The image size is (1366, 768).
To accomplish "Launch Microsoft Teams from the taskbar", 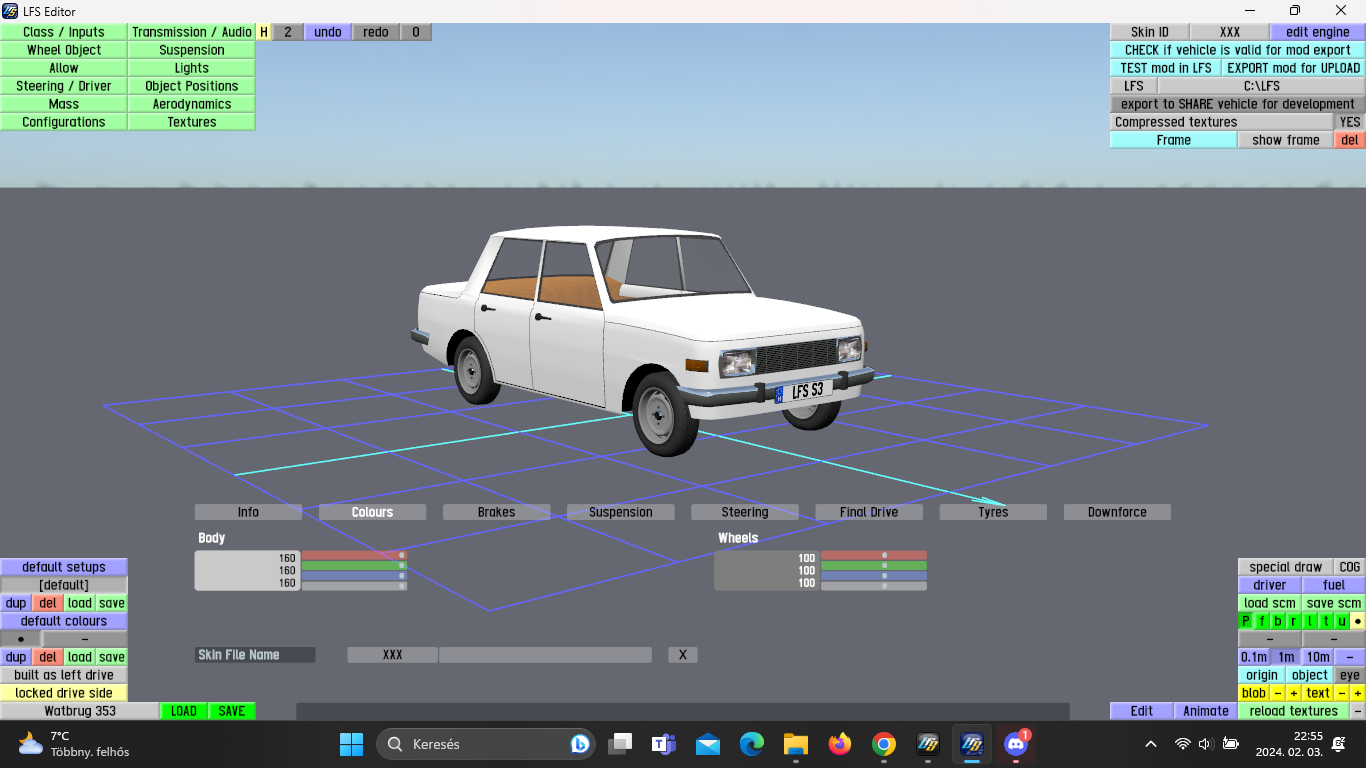I will tap(665, 744).
